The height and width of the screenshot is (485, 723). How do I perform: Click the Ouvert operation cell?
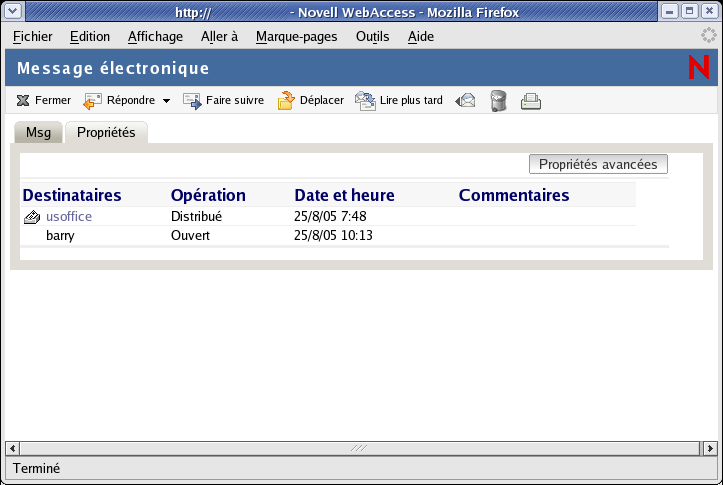[x=190, y=236]
